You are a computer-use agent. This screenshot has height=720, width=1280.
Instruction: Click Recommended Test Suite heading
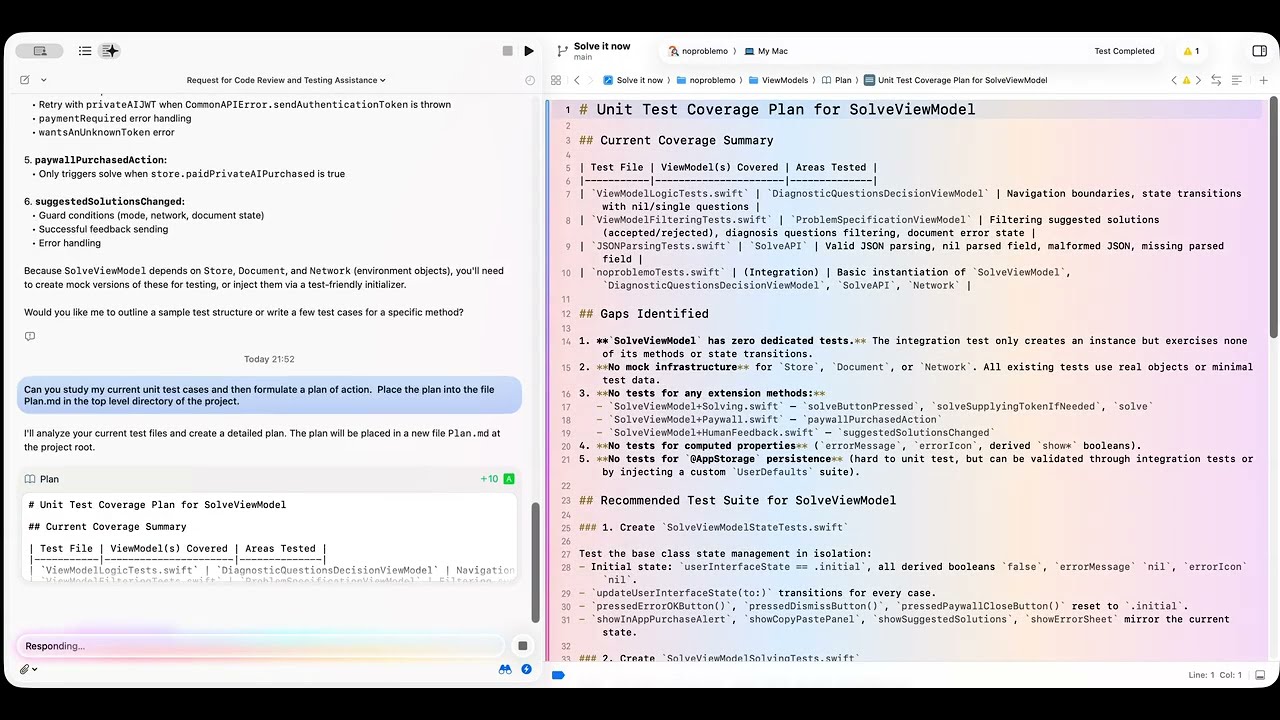[737, 500]
